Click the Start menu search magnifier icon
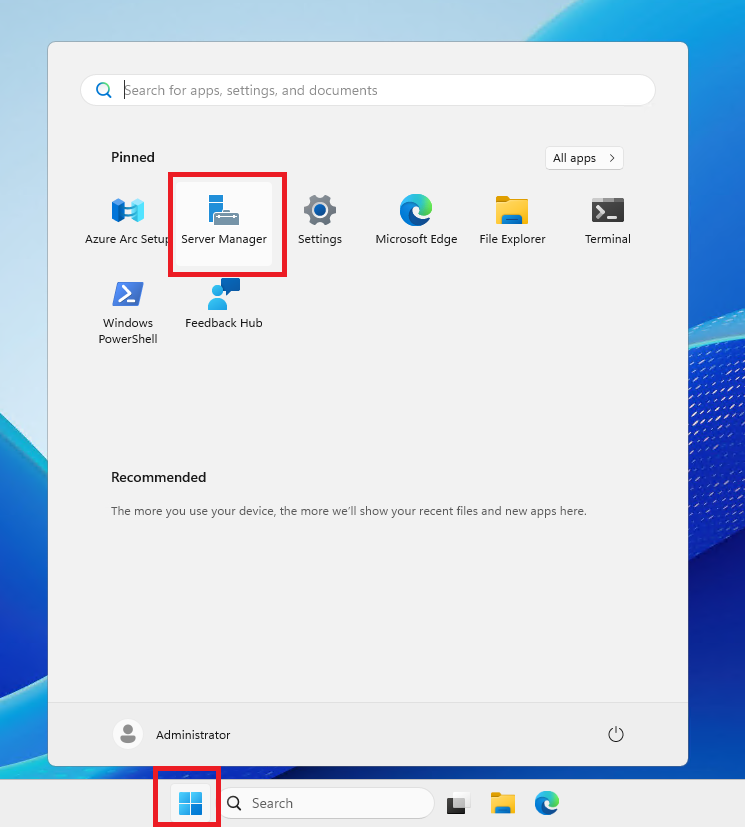745x827 pixels. point(104,90)
